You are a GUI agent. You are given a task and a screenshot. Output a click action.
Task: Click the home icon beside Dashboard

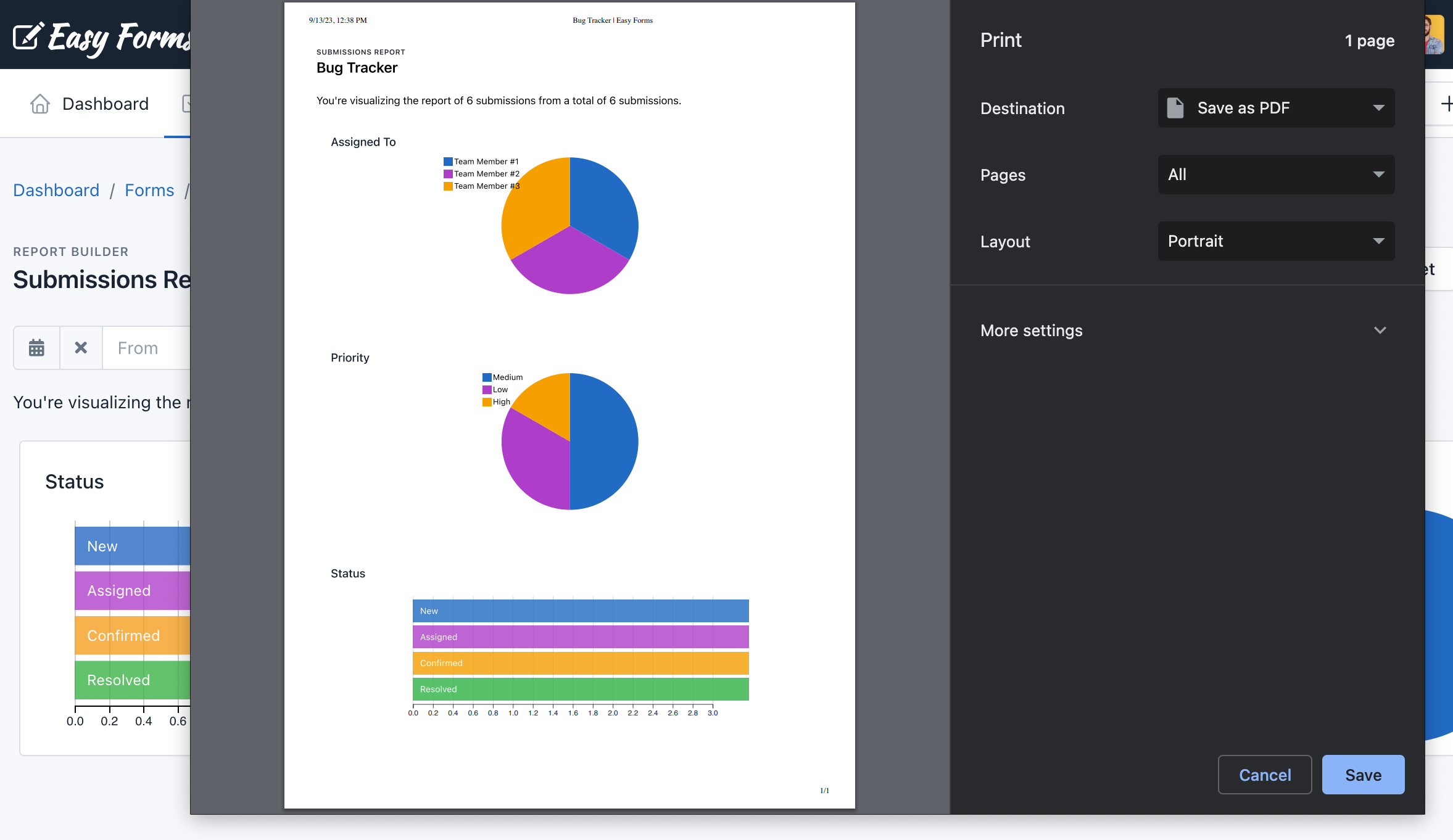point(40,104)
